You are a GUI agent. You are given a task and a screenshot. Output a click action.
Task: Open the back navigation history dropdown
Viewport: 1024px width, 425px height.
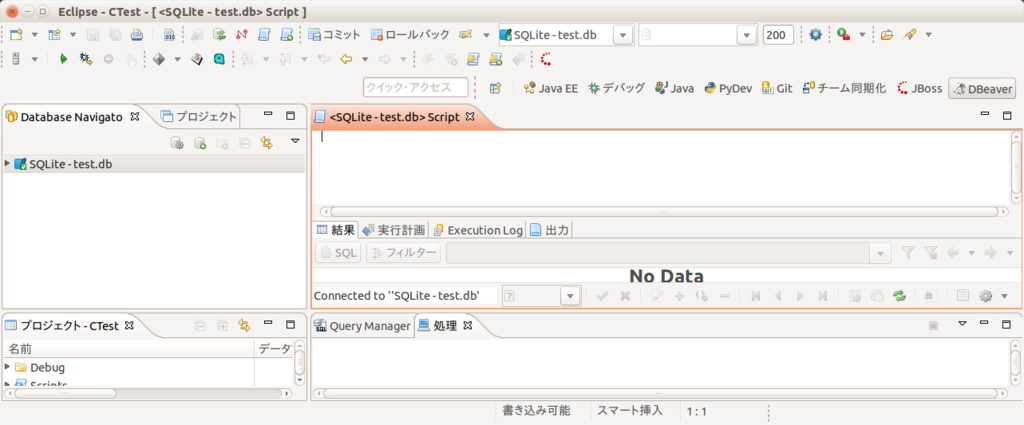pyautogui.click(x=365, y=59)
